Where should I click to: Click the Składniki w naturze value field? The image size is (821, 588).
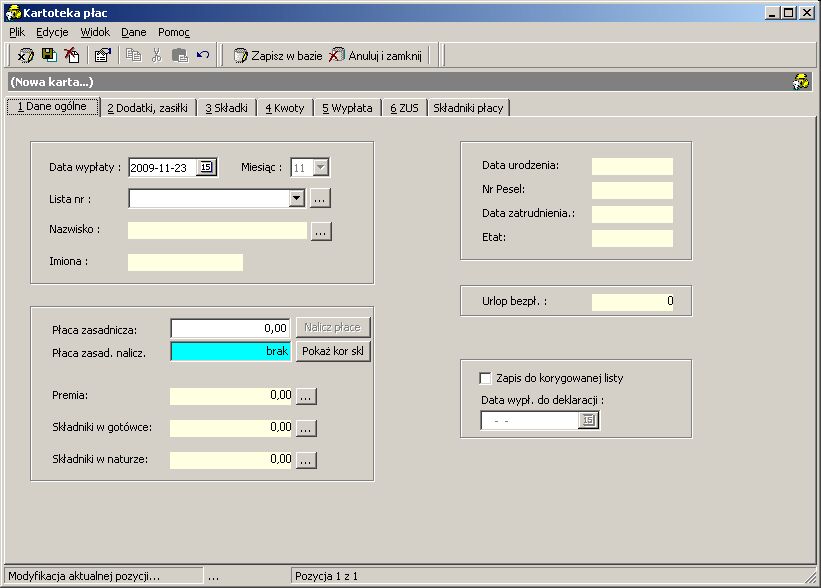coord(231,460)
